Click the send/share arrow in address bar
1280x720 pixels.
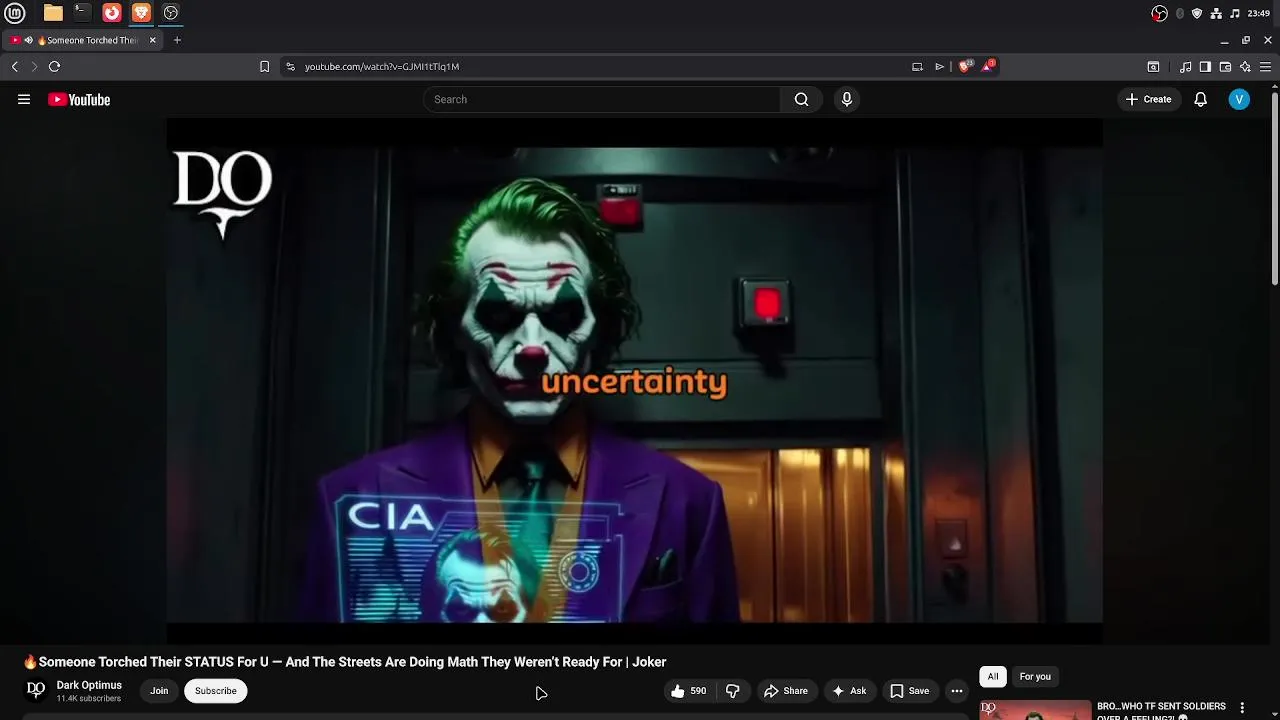click(939, 66)
